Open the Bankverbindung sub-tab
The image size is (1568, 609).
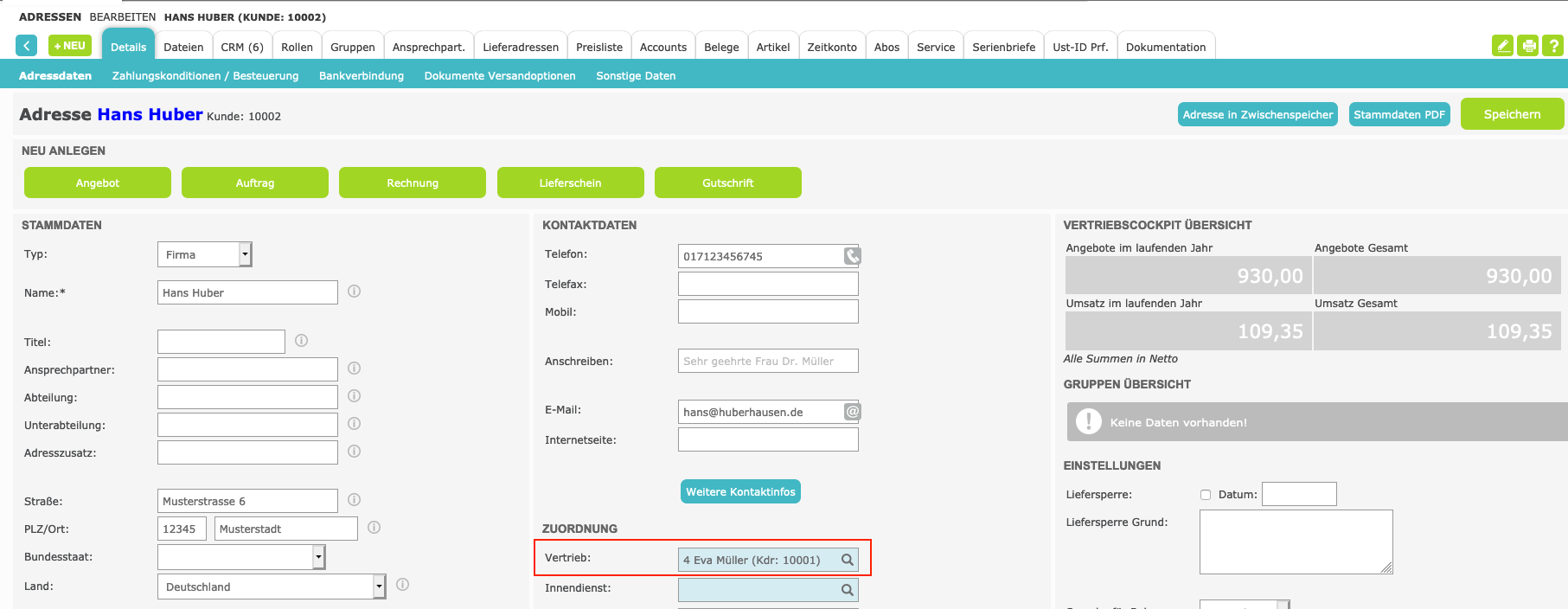[361, 76]
